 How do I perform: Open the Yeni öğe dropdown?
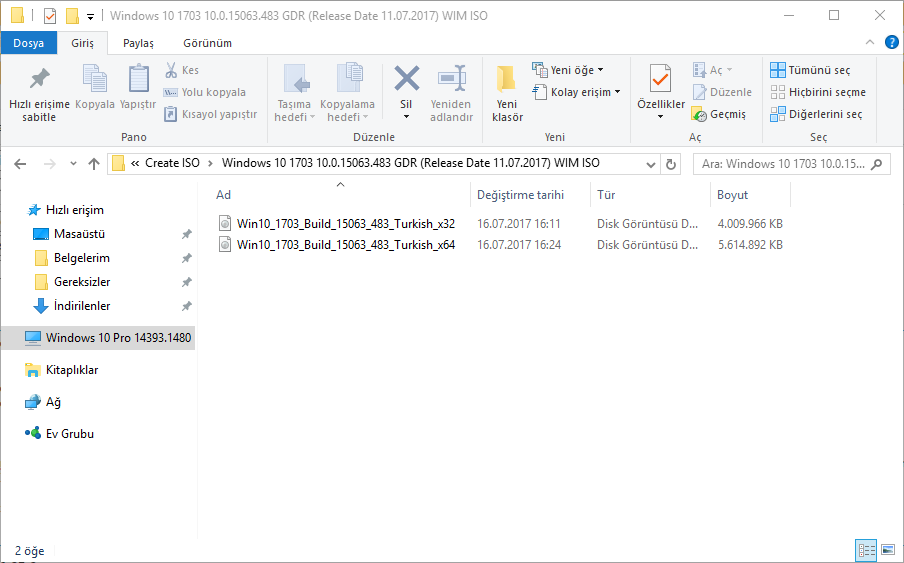(568, 70)
